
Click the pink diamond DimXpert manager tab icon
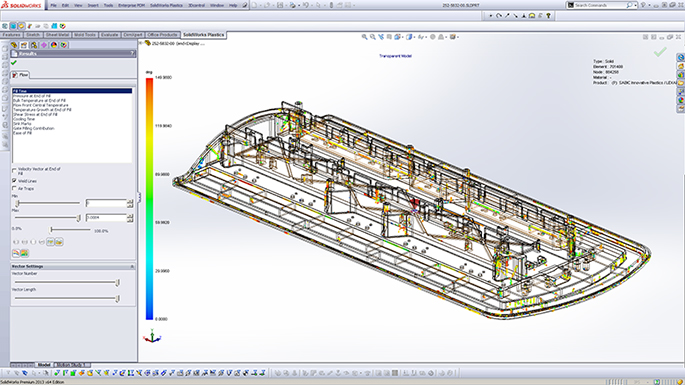[x=44, y=45]
